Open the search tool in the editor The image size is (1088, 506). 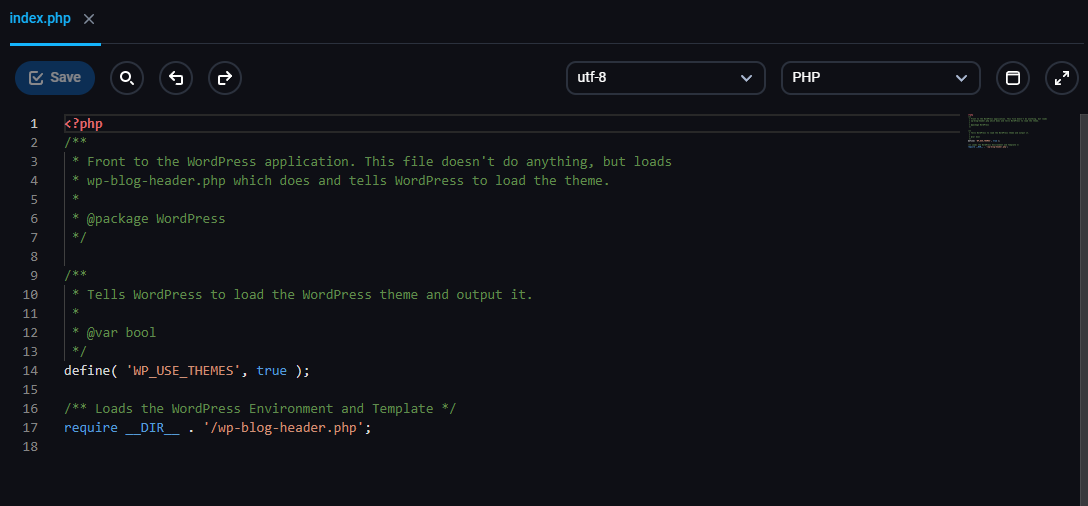click(x=127, y=78)
